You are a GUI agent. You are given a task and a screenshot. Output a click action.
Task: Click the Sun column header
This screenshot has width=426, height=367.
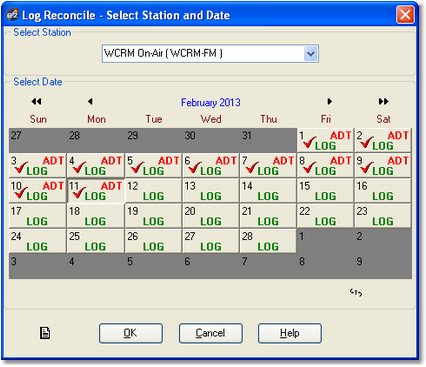coord(38,119)
